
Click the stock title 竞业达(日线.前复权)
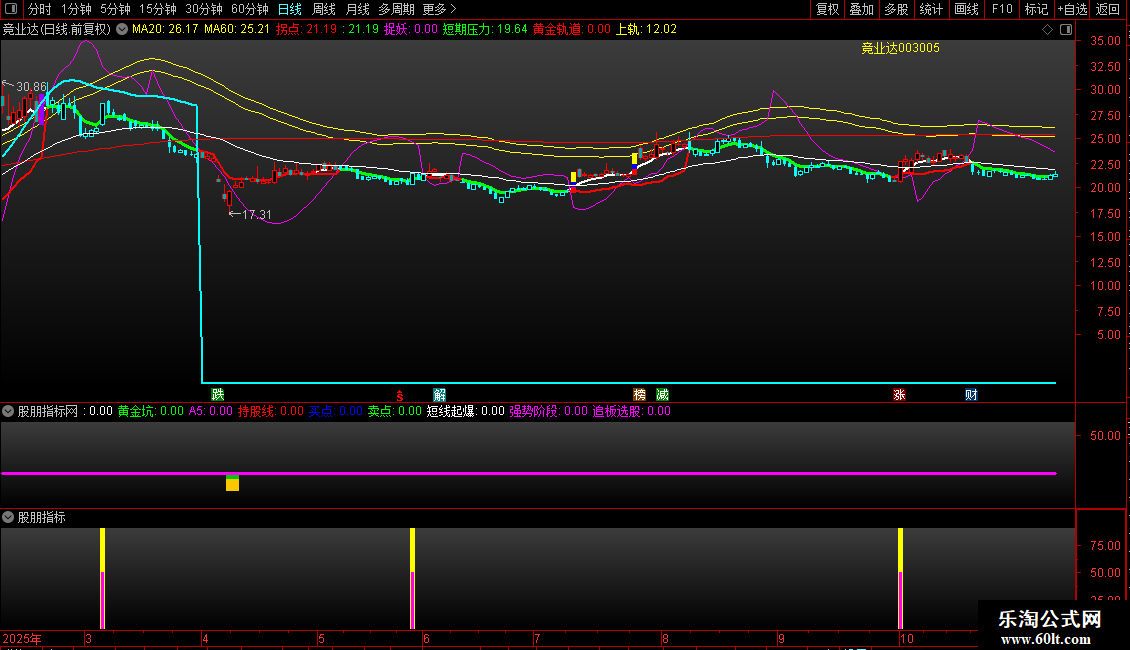(57, 30)
